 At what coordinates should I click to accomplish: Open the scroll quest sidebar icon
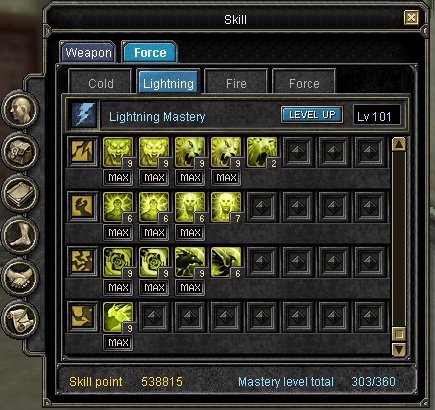(x=20, y=318)
